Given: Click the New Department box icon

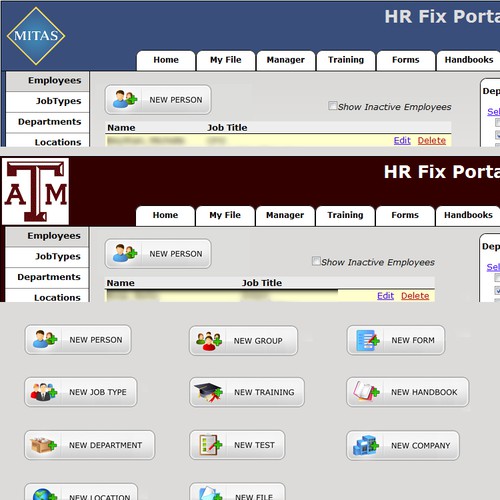Looking at the screenshot, I should point(43,445).
